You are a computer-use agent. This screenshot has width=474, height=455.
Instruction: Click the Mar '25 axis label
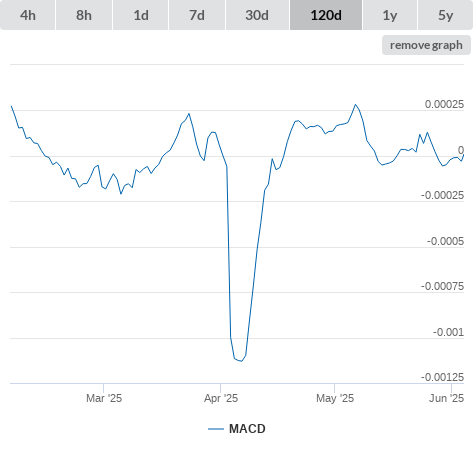click(104, 398)
